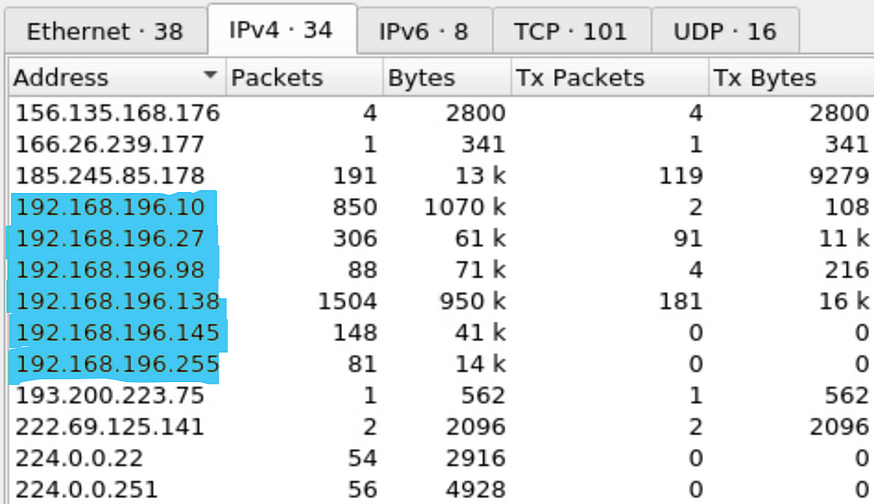Sort by the Address column header
The image size is (875, 504).
[x=100, y=78]
